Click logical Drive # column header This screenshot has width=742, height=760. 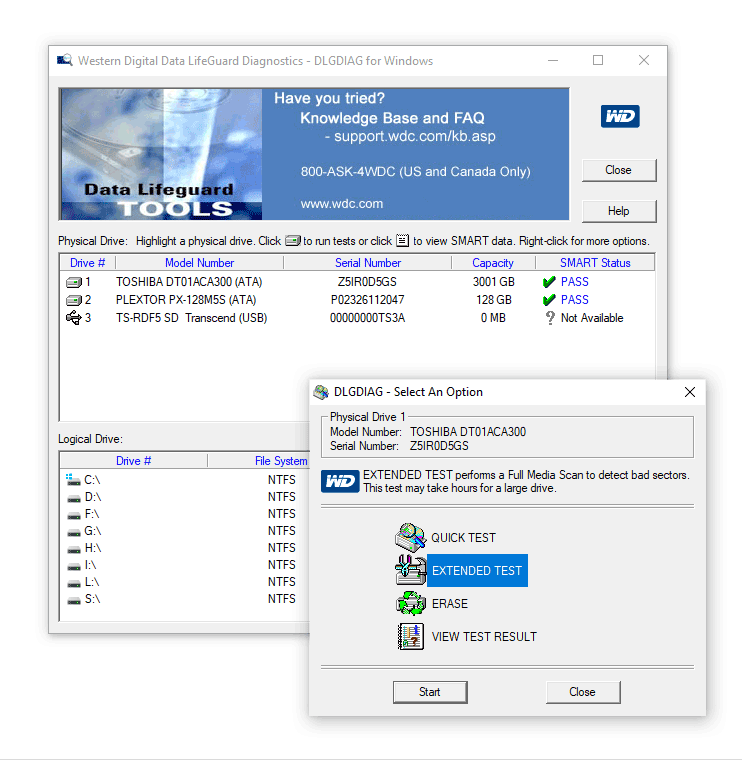133,460
